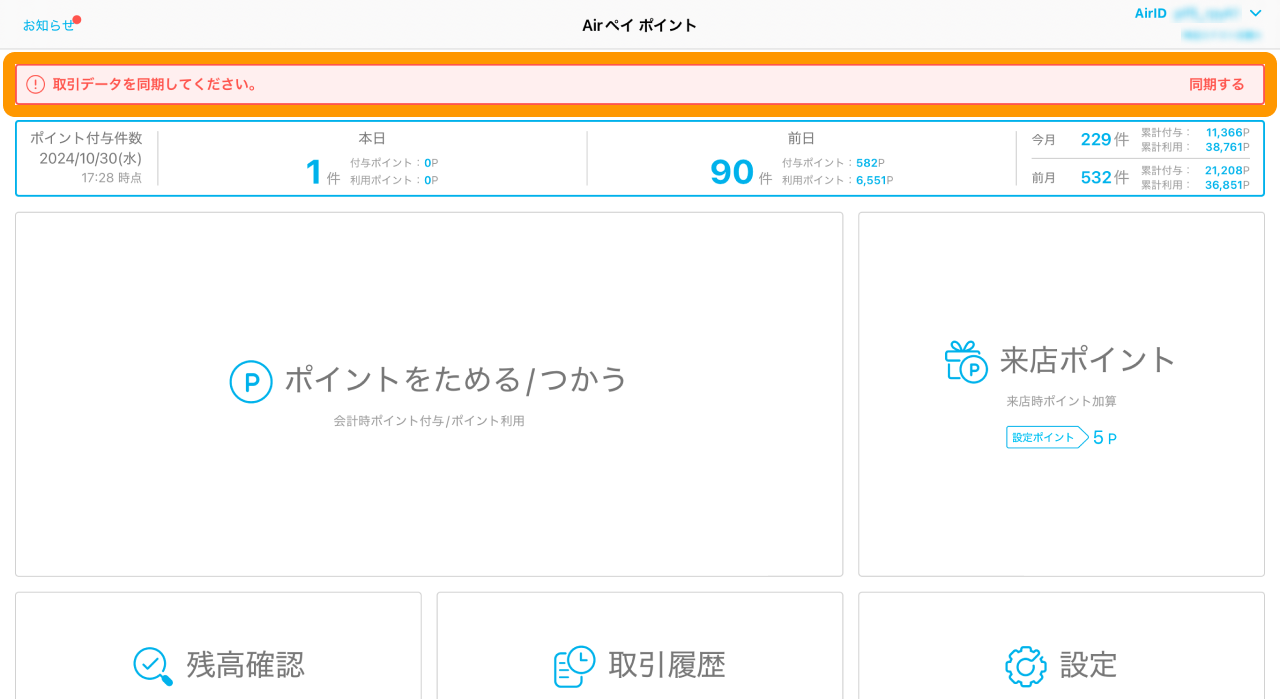The height and width of the screenshot is (699, 1280).
Task: Click the circled P points icon
Action: [251, 381]
